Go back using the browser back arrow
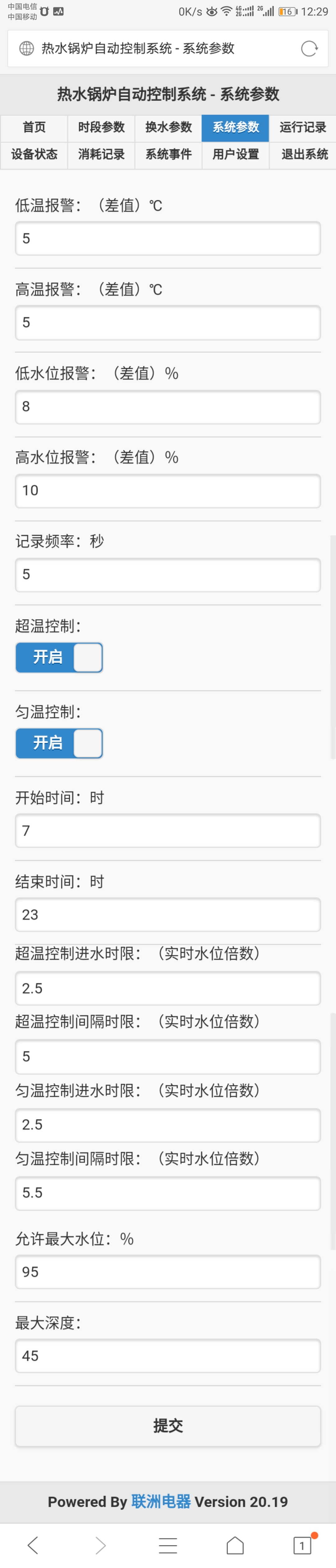 point(34,1544)
